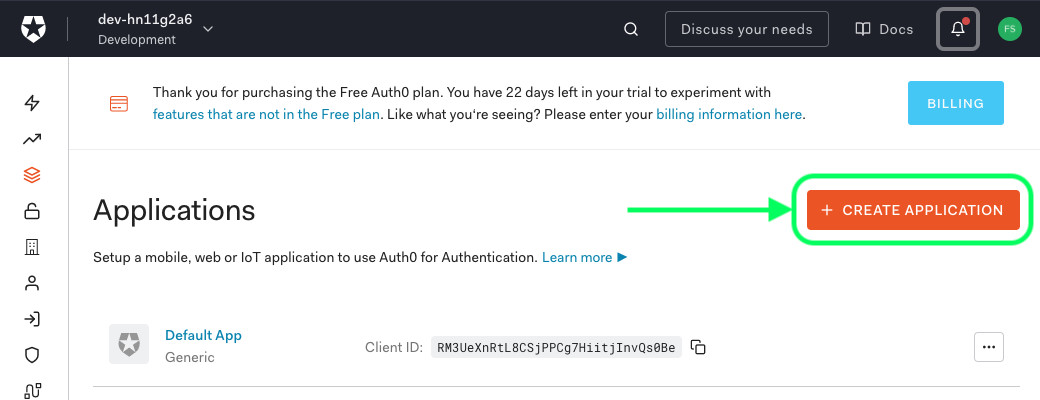Open the FS user avatar menu

(x=1009, y=29)
